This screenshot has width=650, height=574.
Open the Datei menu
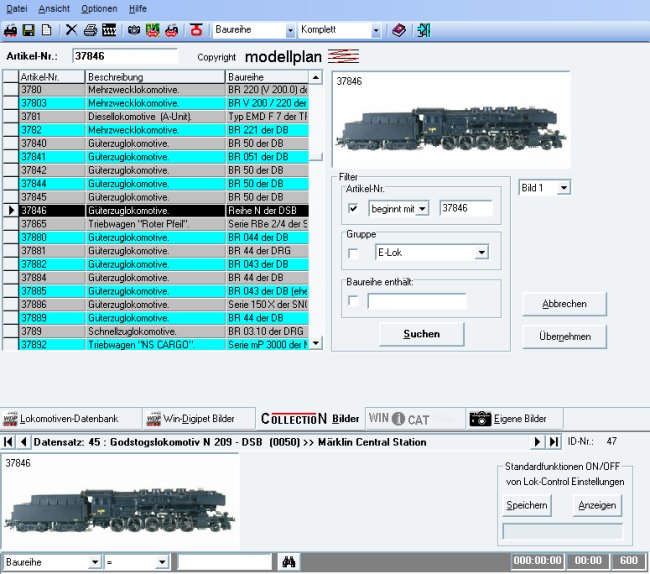pyautogui.click(x=17, y=9)
